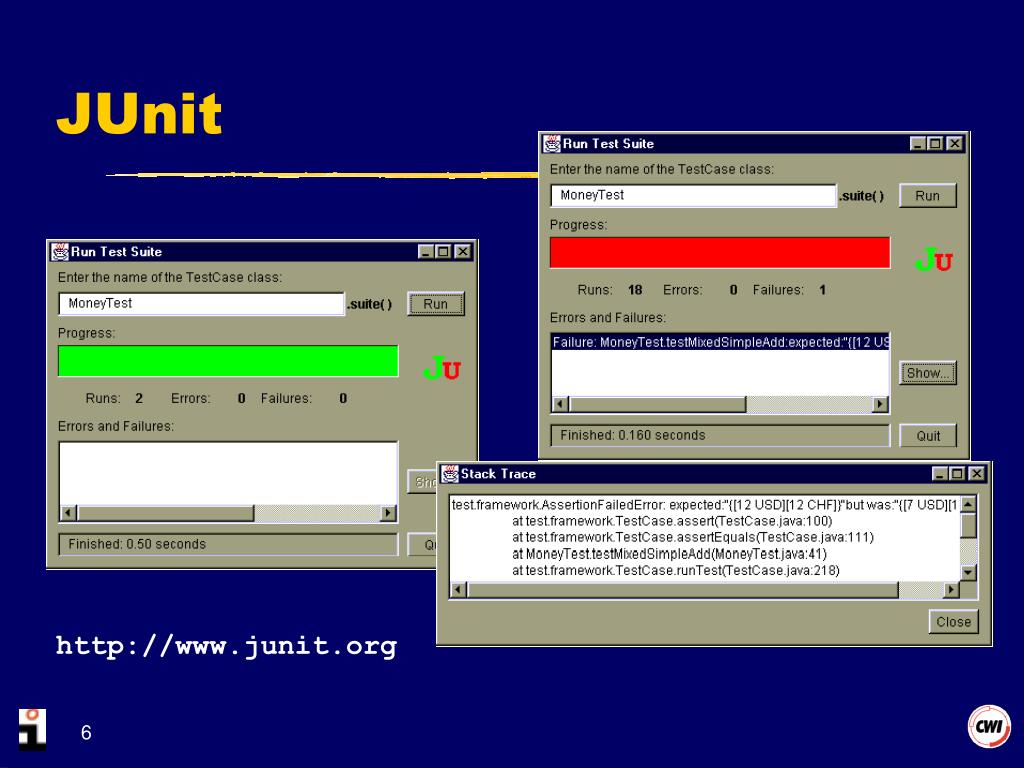Close the red-bar Run Test Suite window
Viewport: 1024px width, 768px height.
click(955, 144)
